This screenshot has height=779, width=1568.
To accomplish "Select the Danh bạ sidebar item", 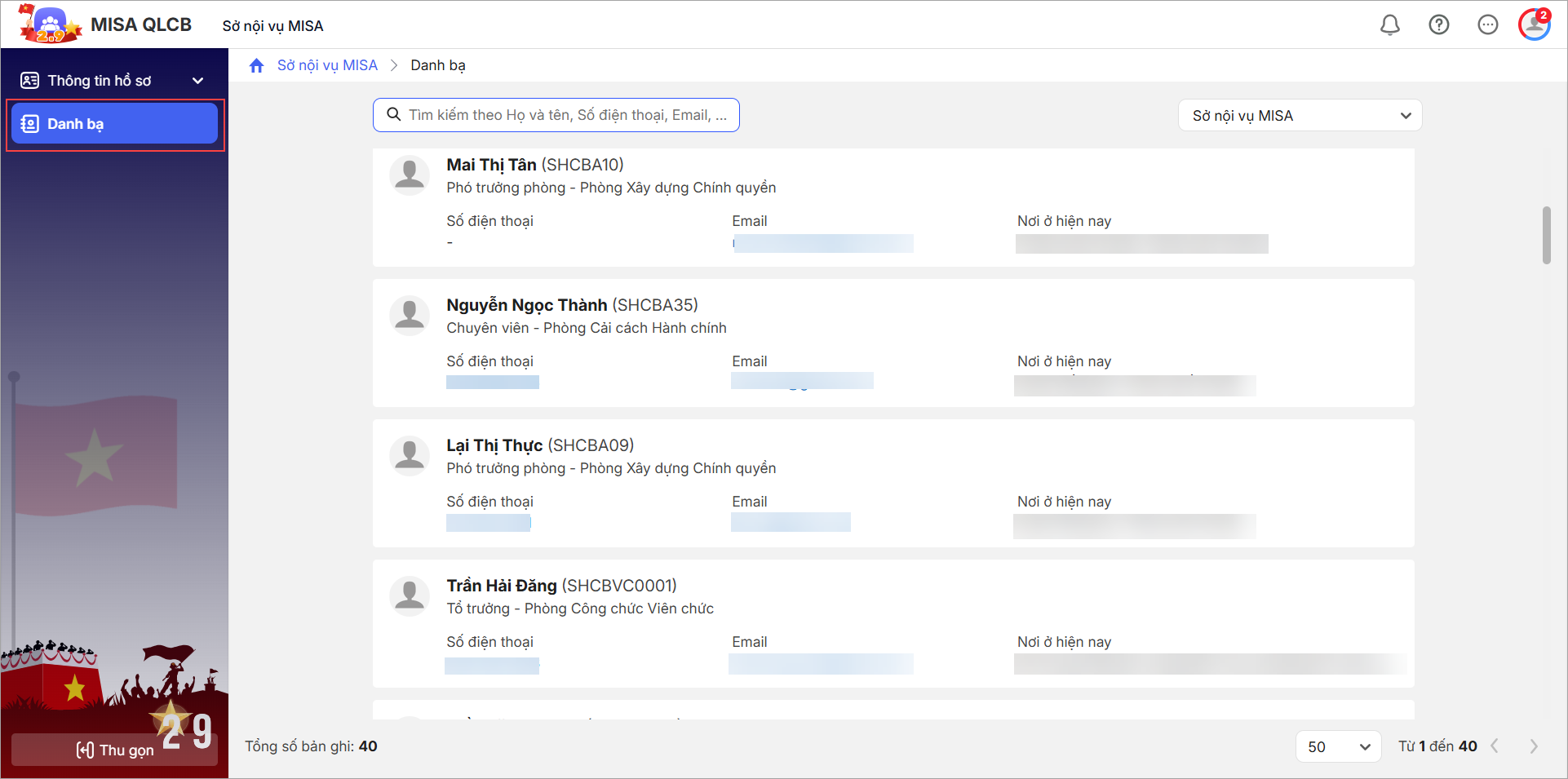I will tap(115, 124).
